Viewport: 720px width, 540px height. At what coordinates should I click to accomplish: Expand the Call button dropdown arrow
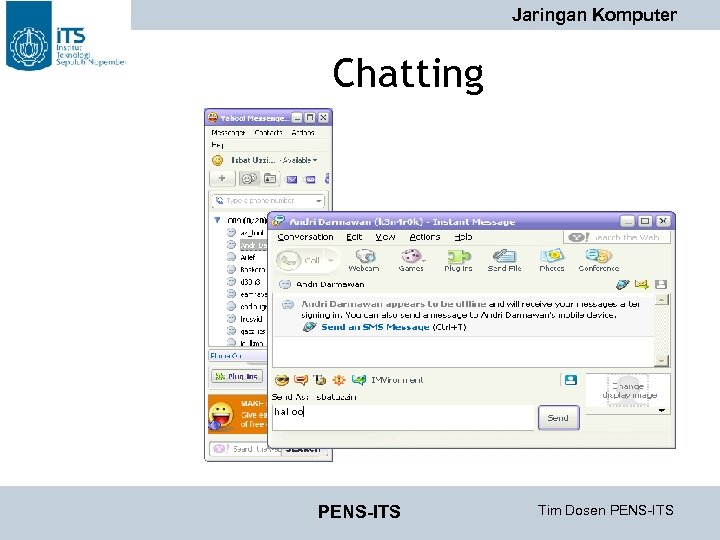point(331,260)
